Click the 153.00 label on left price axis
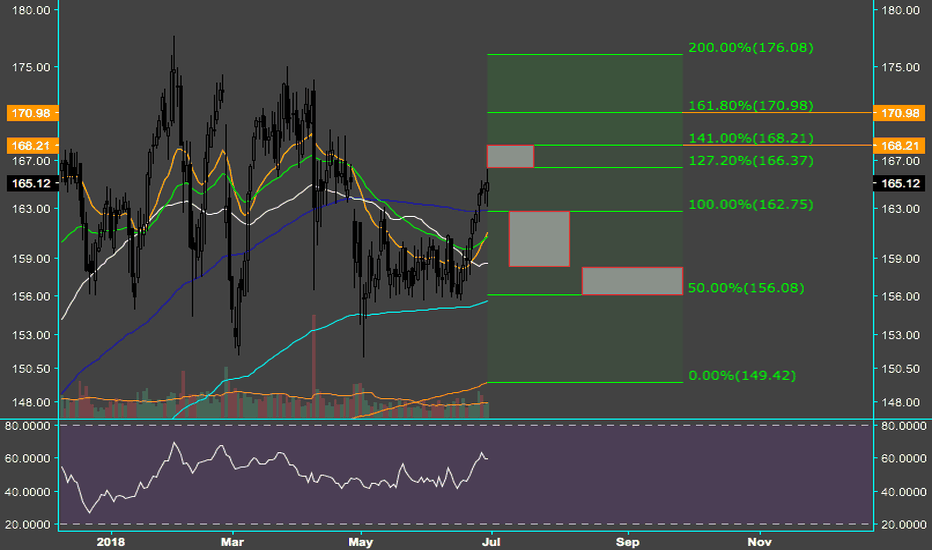 click(31, 335)
